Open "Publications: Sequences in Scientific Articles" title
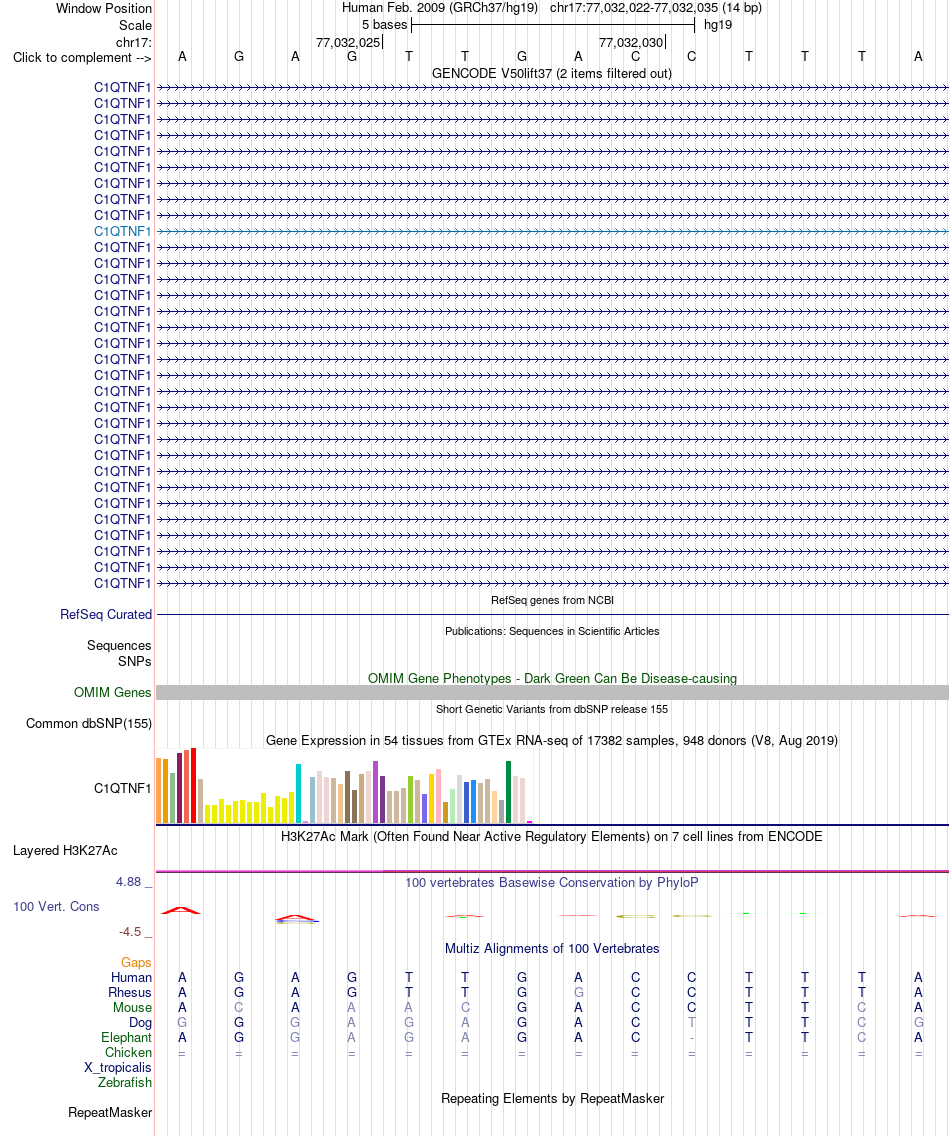The image size is (950, 1136). tap(552, 631)
